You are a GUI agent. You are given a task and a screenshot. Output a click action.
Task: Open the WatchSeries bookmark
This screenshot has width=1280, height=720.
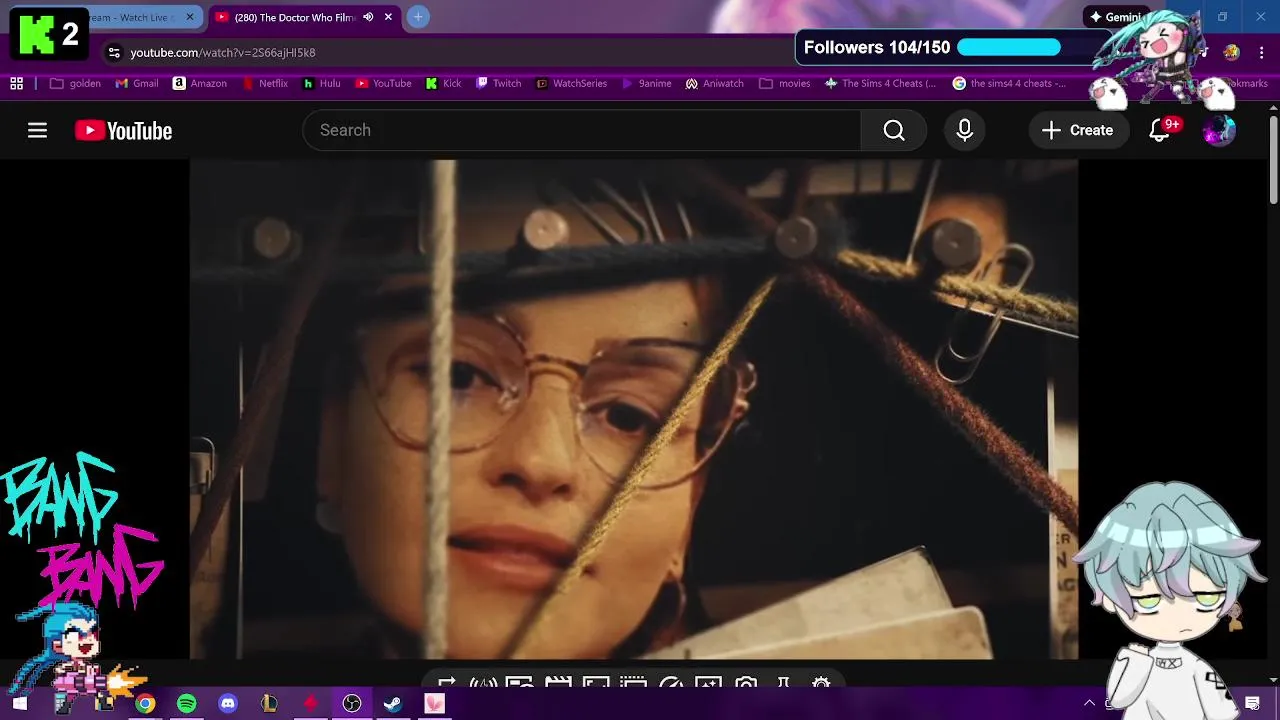571,83
